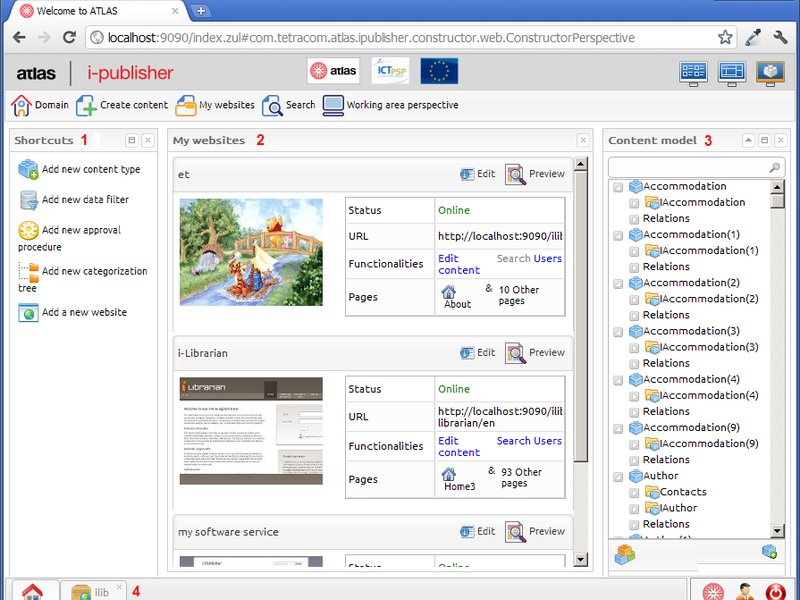Click the My websites scrollbar down arrow

581,560
